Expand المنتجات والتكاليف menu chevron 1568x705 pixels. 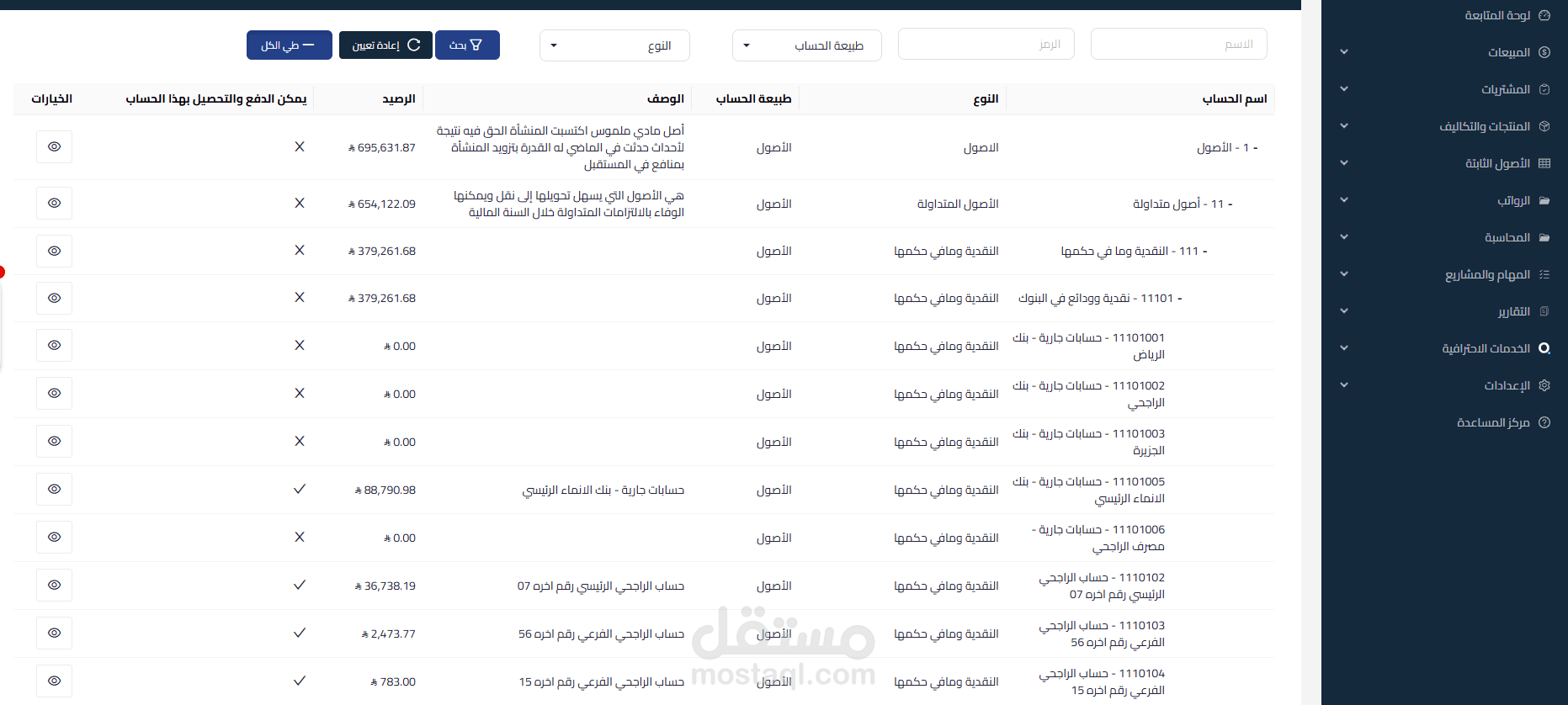pyautogui.click(x=1344, y=126)
